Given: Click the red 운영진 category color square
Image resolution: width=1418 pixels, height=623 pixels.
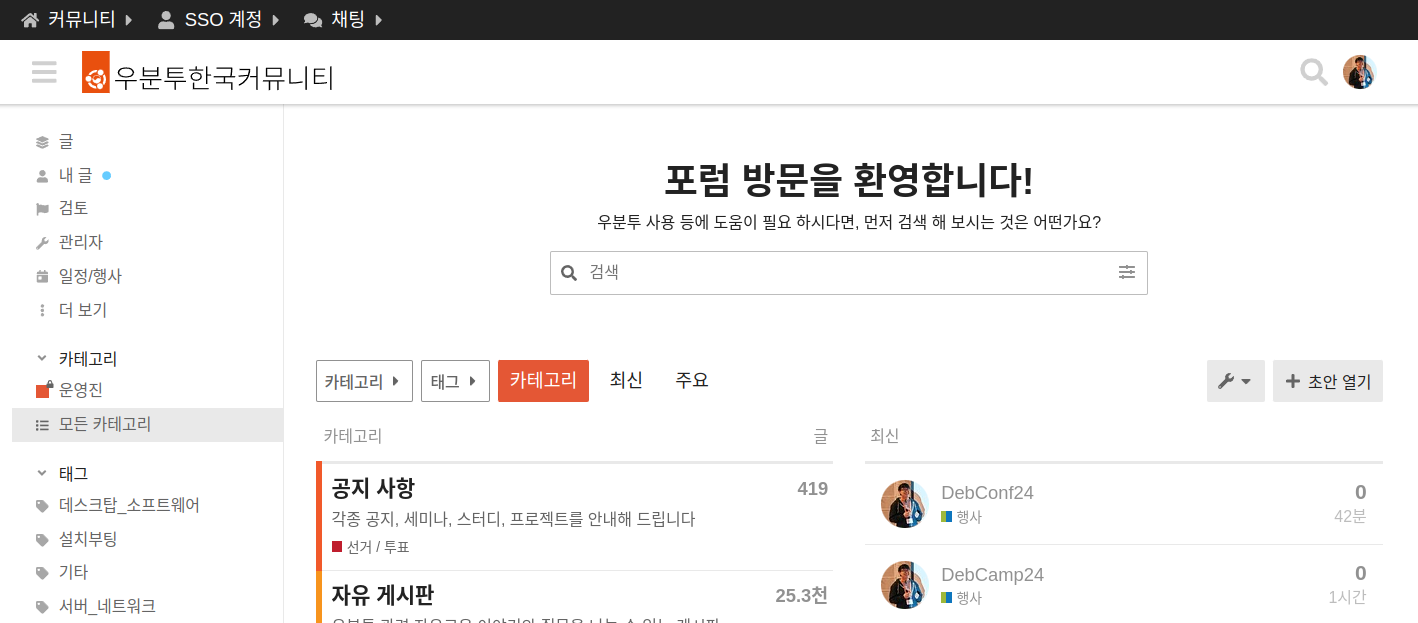Looking at the screenshot, I should pyautogui.click(x=43, y=391).
